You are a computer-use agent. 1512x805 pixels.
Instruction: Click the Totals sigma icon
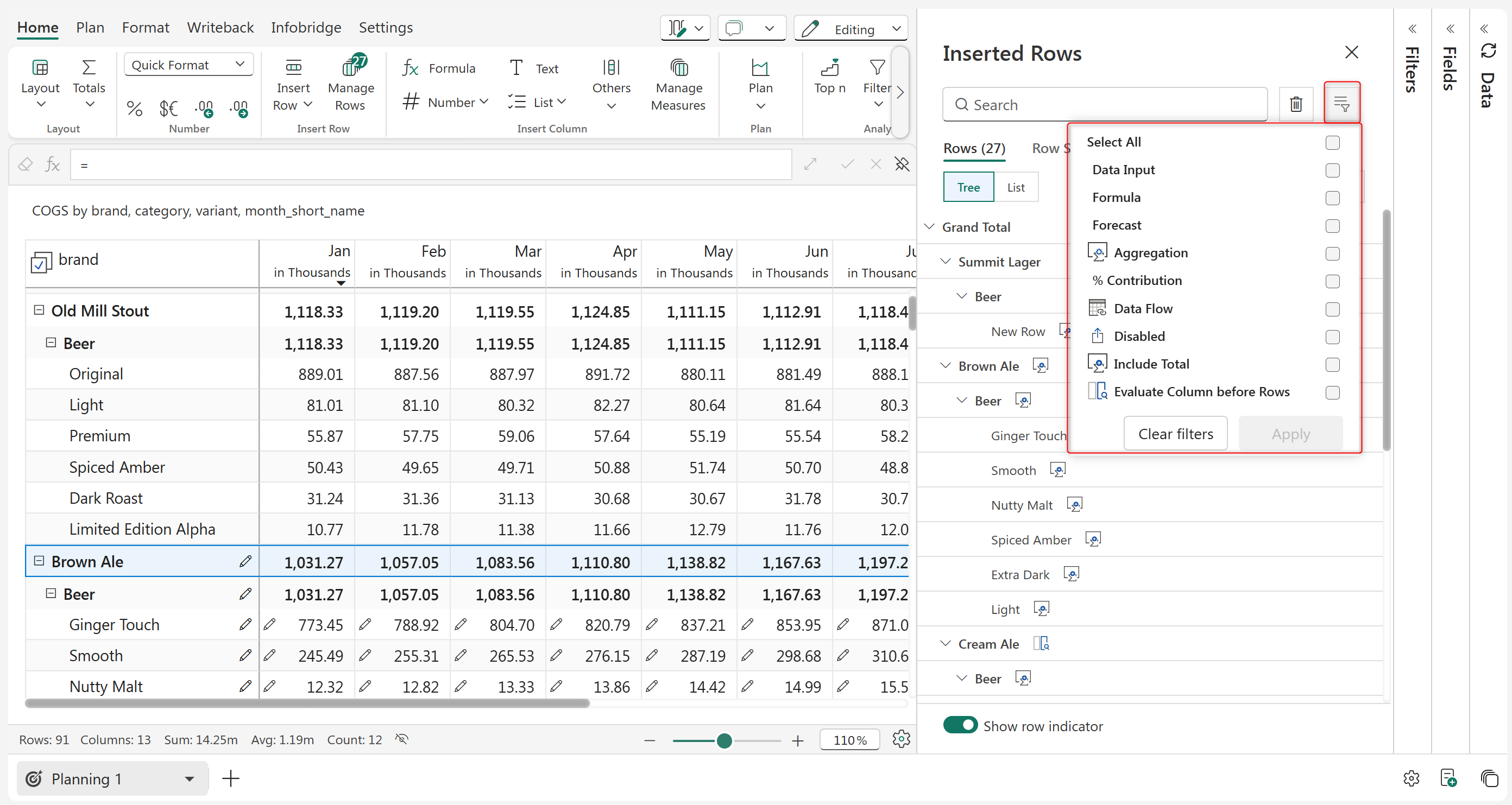(89, 68)
